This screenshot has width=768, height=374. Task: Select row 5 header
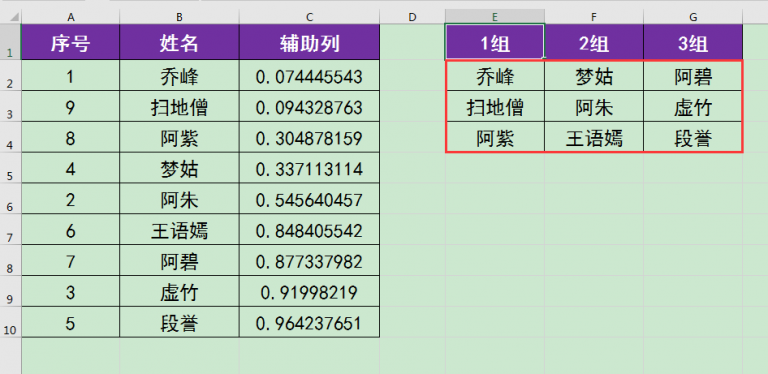10,168
